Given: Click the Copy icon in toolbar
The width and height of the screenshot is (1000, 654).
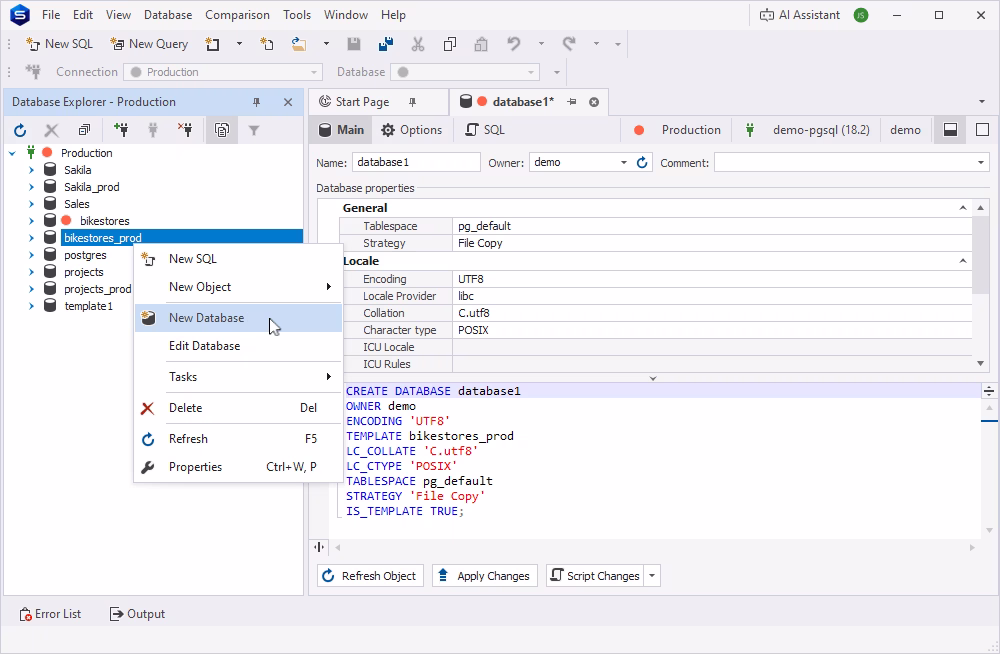Looking at the screenshot, I should tap(450, 44).
